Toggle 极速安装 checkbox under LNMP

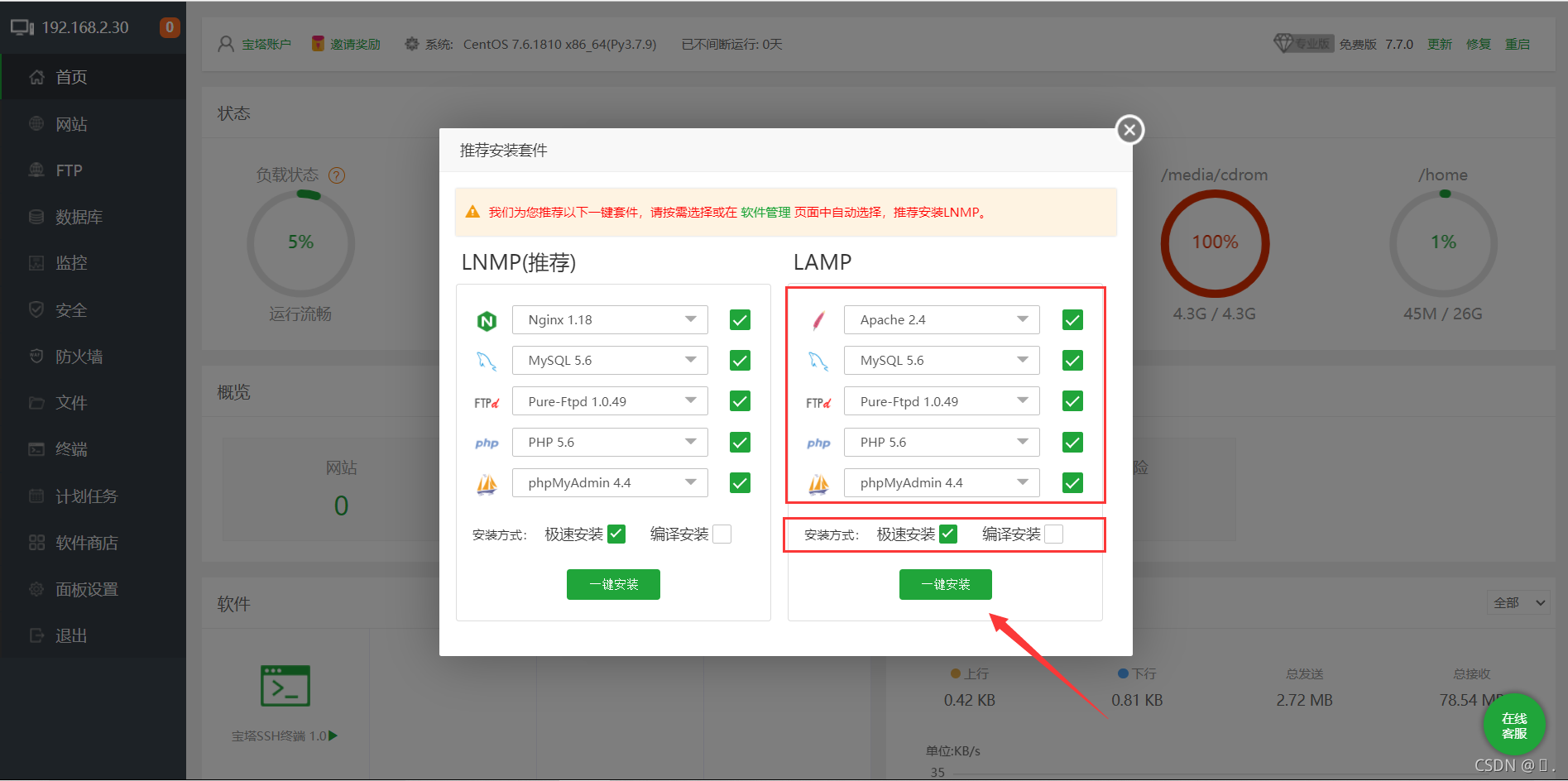pyautogui.click(x=616, y=534)
